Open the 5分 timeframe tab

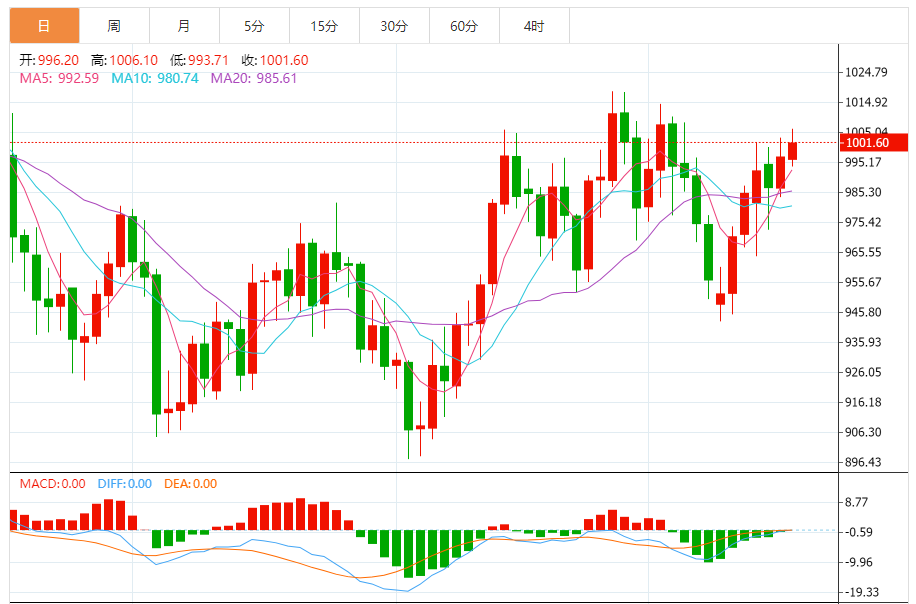pos(255,26)
